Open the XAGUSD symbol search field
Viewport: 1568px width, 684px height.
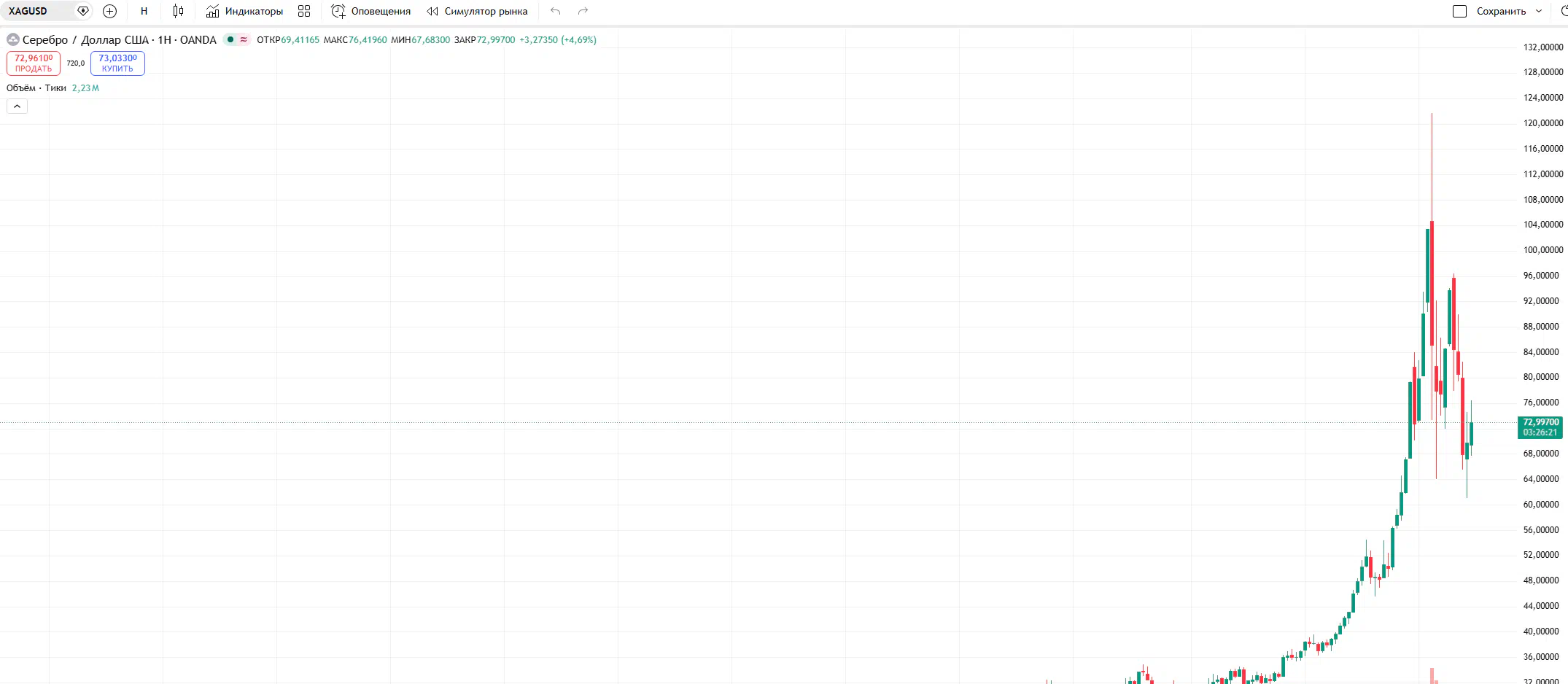click(36, 11)
